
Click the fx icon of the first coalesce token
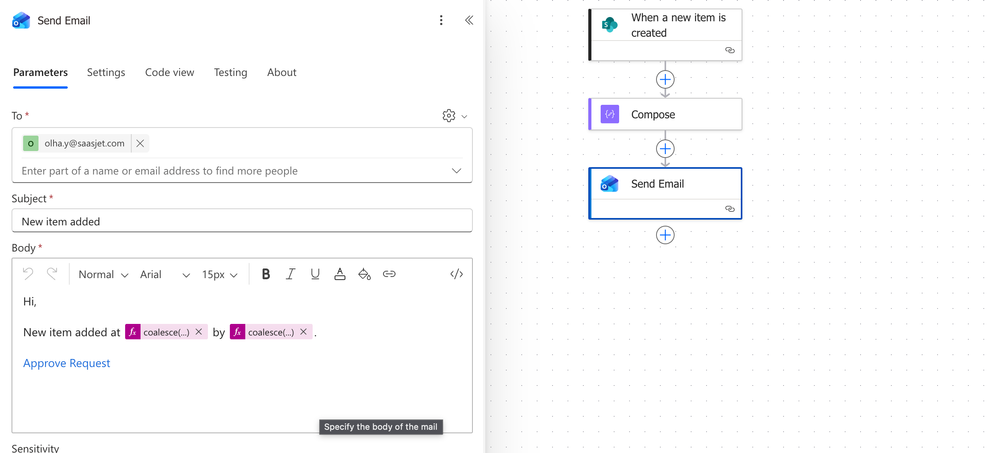pyautogui.click(x=132, y=332)
